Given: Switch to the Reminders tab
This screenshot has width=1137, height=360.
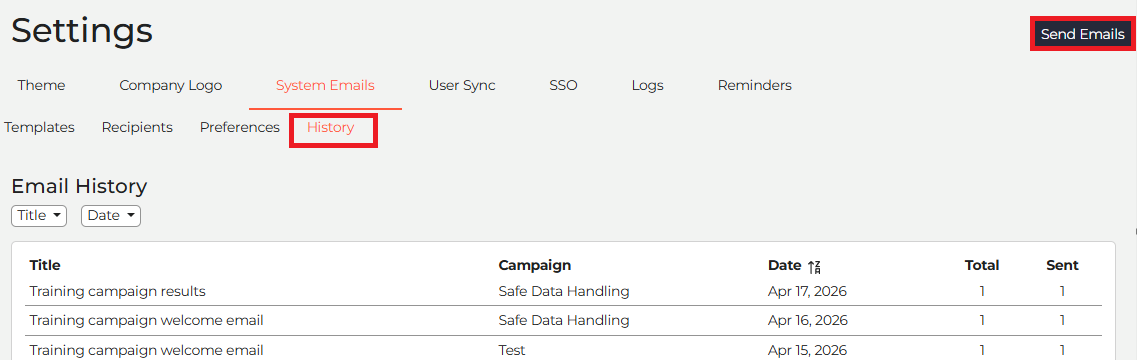Looking at the screenshot, I should pos(754,86).
